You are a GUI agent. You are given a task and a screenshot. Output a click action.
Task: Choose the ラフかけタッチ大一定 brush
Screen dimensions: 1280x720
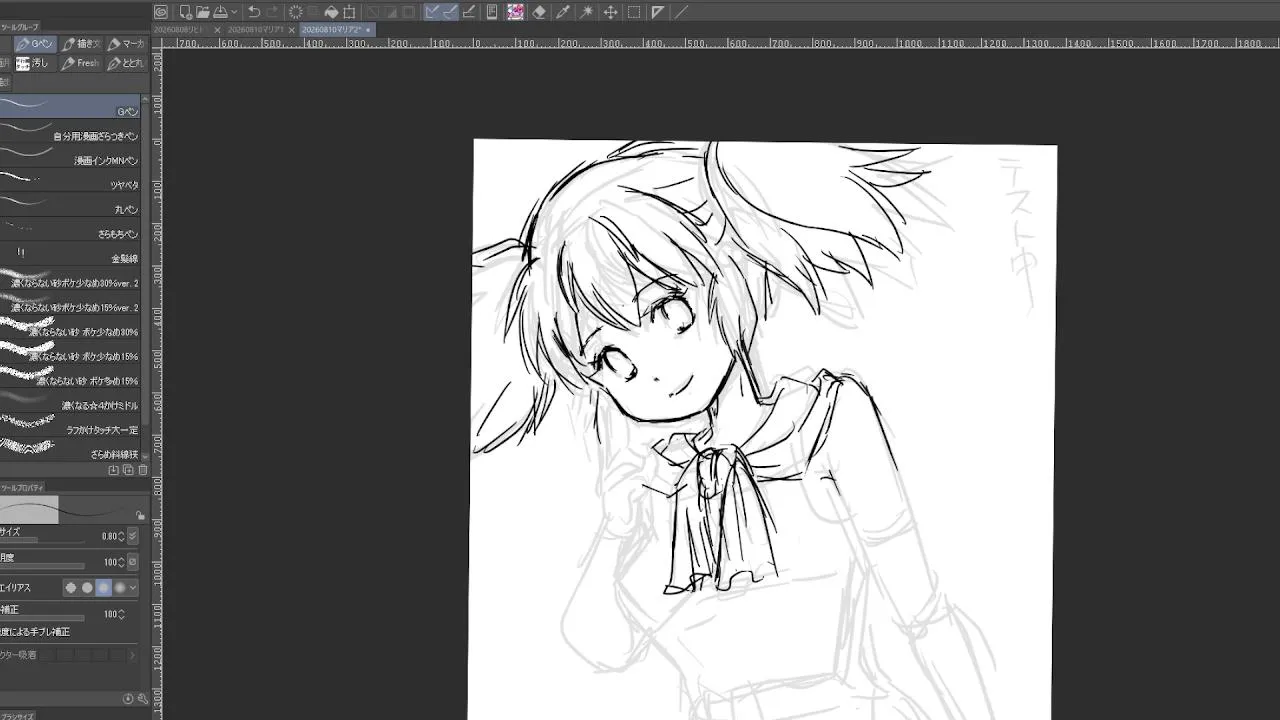tap(70, 425)
